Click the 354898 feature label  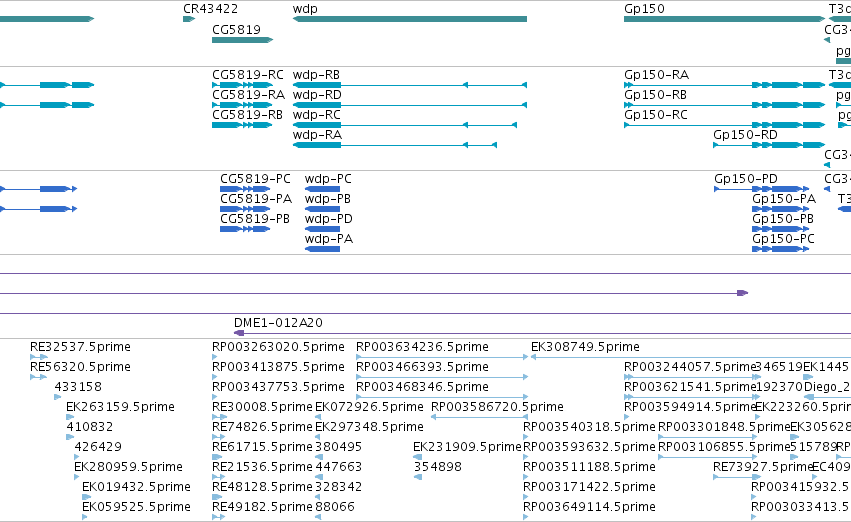(x=437, y=467)
